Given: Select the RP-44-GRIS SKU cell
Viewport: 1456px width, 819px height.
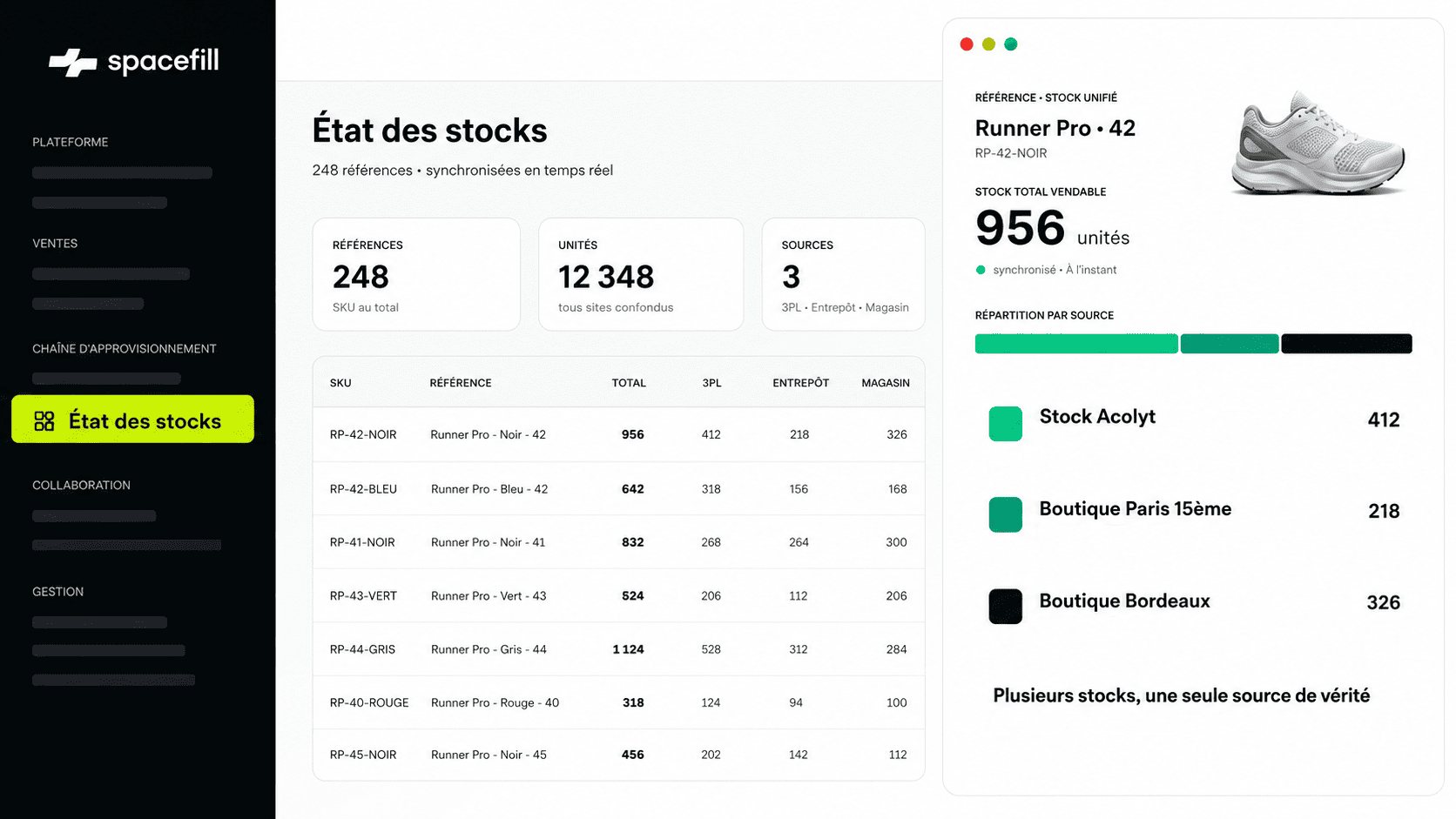Looking at the screenshot, I should pos(362,649).
